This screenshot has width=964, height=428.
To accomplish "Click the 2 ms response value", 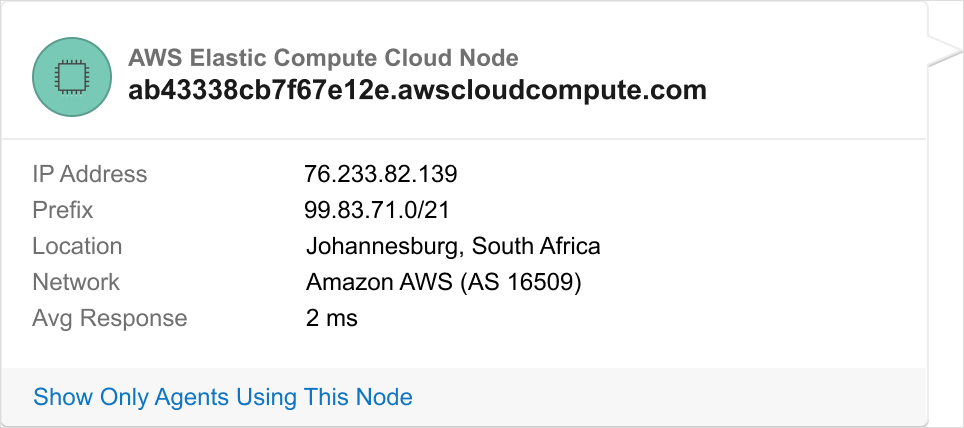I will tap(331, 318).
